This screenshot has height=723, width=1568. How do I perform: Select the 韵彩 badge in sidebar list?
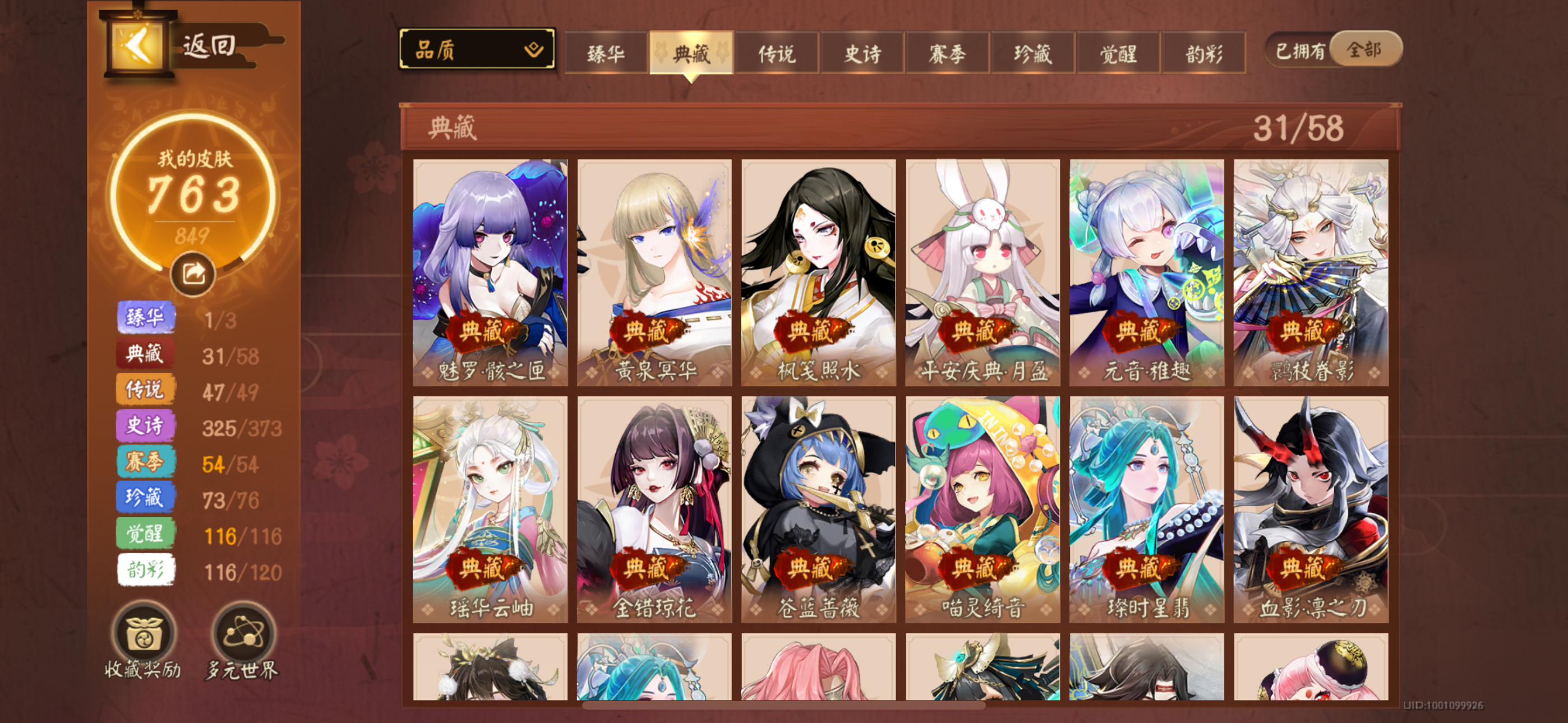[x=145, y=569]
